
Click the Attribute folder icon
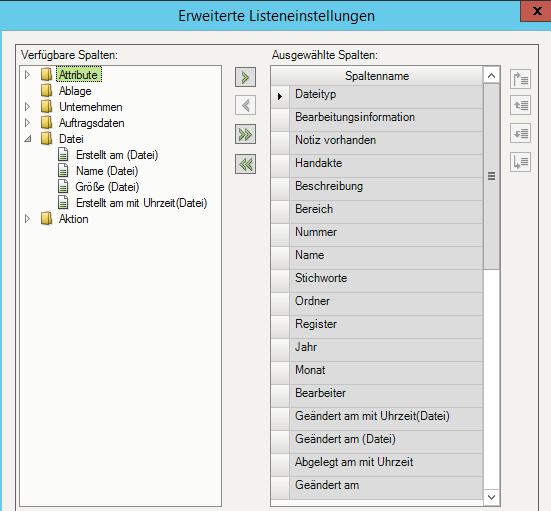point(46,75)
